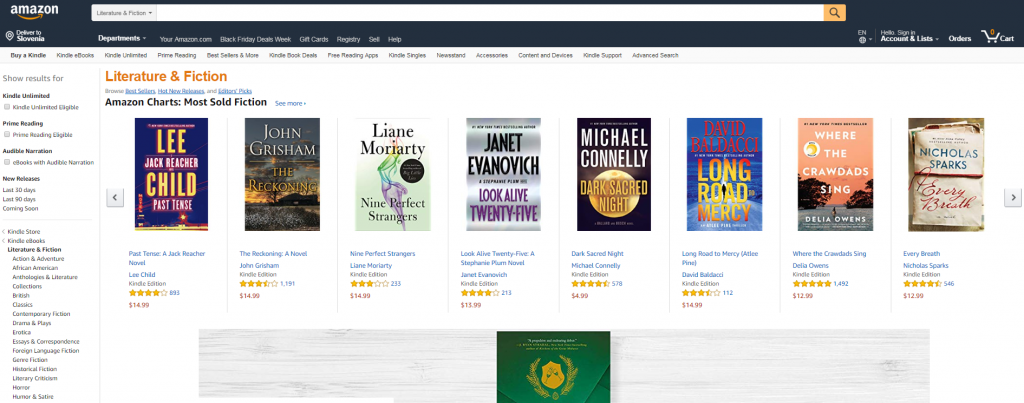Check eBooks with Audible Narration
Viewport: 1024px width, 403px height.
7,162
